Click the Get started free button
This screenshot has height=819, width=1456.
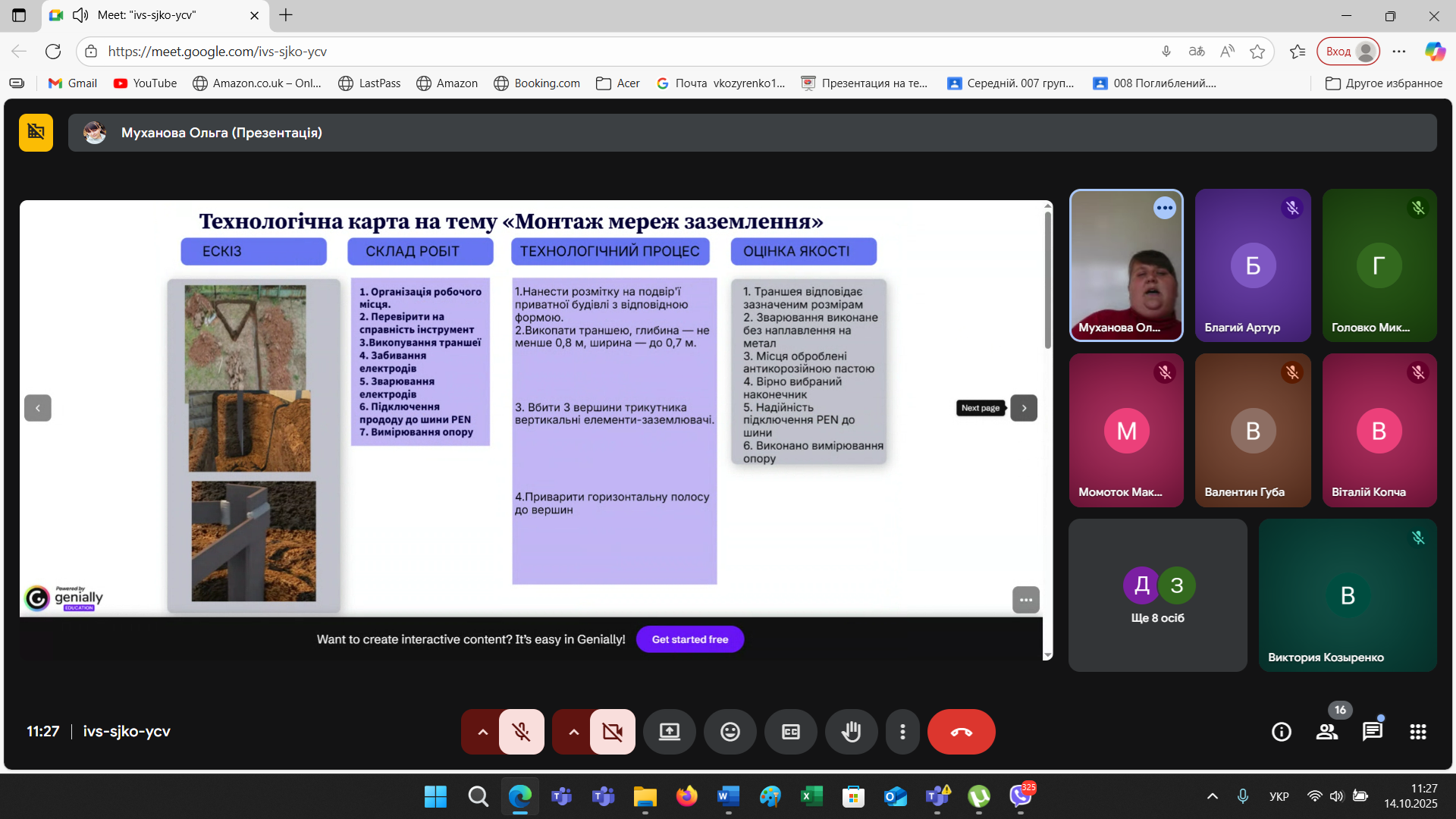click(689, 639)
